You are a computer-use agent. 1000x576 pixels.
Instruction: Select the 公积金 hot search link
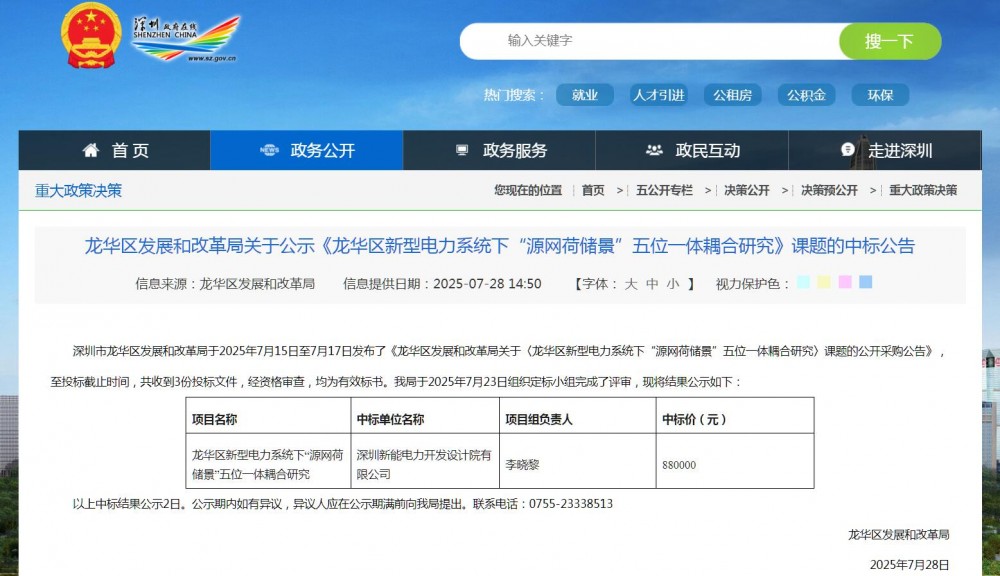(x=805, y=95)
